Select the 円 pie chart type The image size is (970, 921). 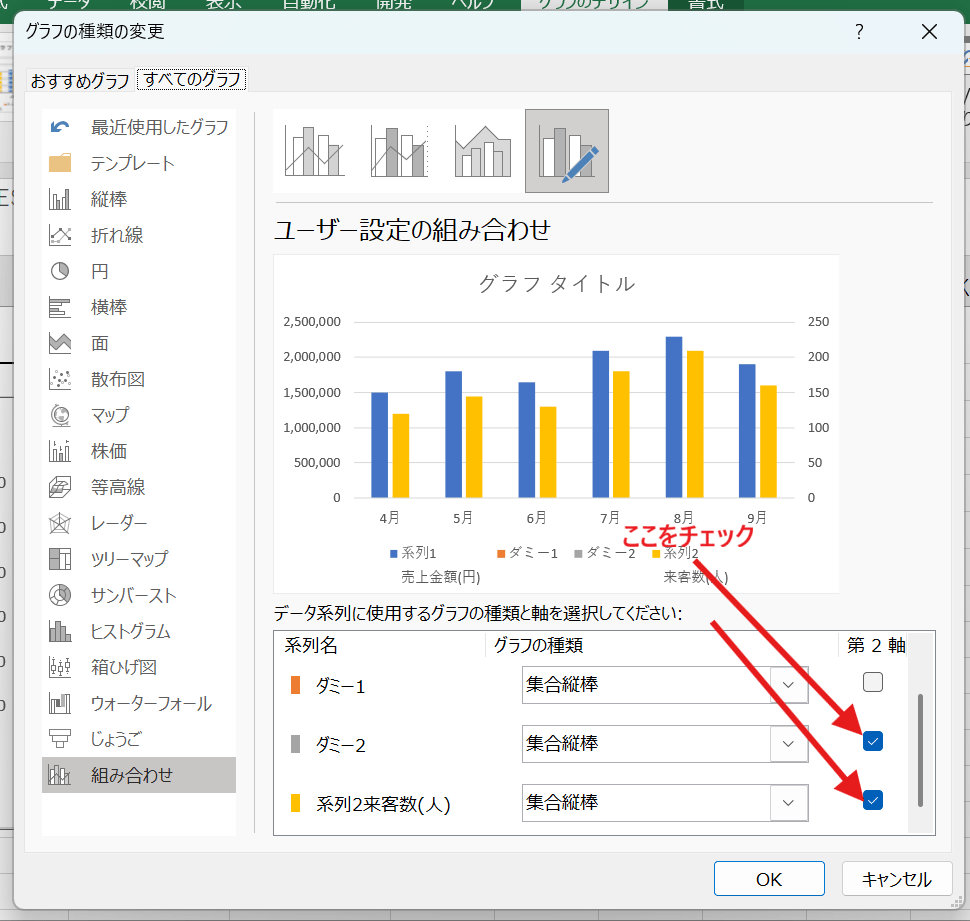point(60,271)
